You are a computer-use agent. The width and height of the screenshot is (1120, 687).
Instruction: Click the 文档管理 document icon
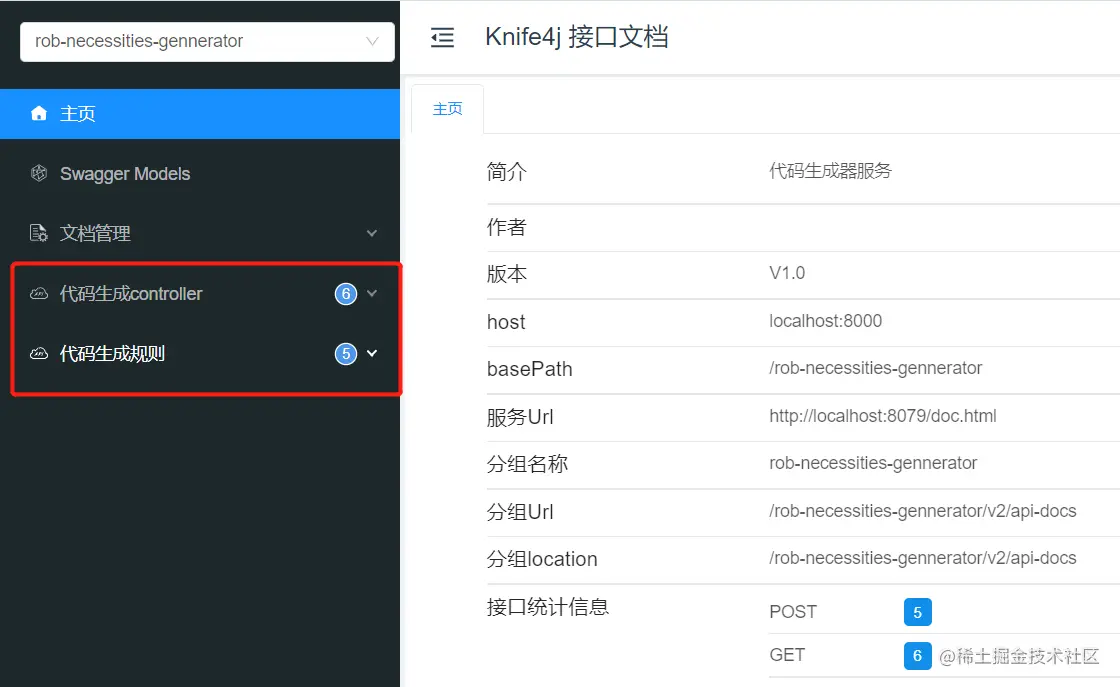(x=39, y=233)
